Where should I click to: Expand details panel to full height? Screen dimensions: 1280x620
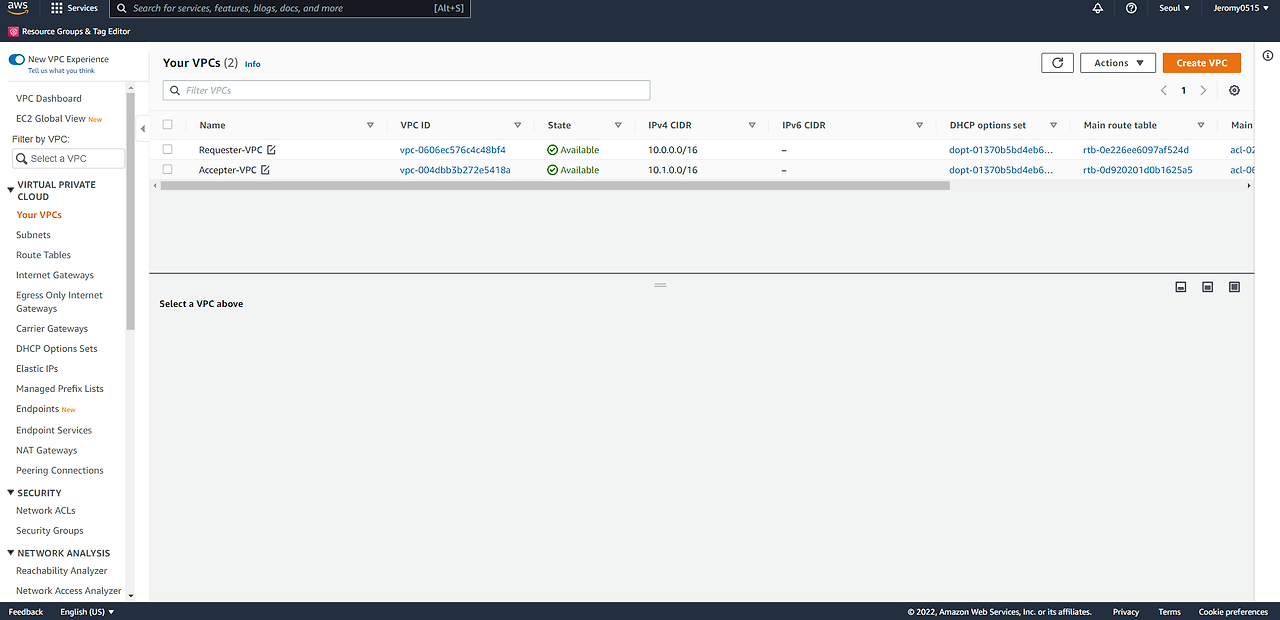point(1234,287)
